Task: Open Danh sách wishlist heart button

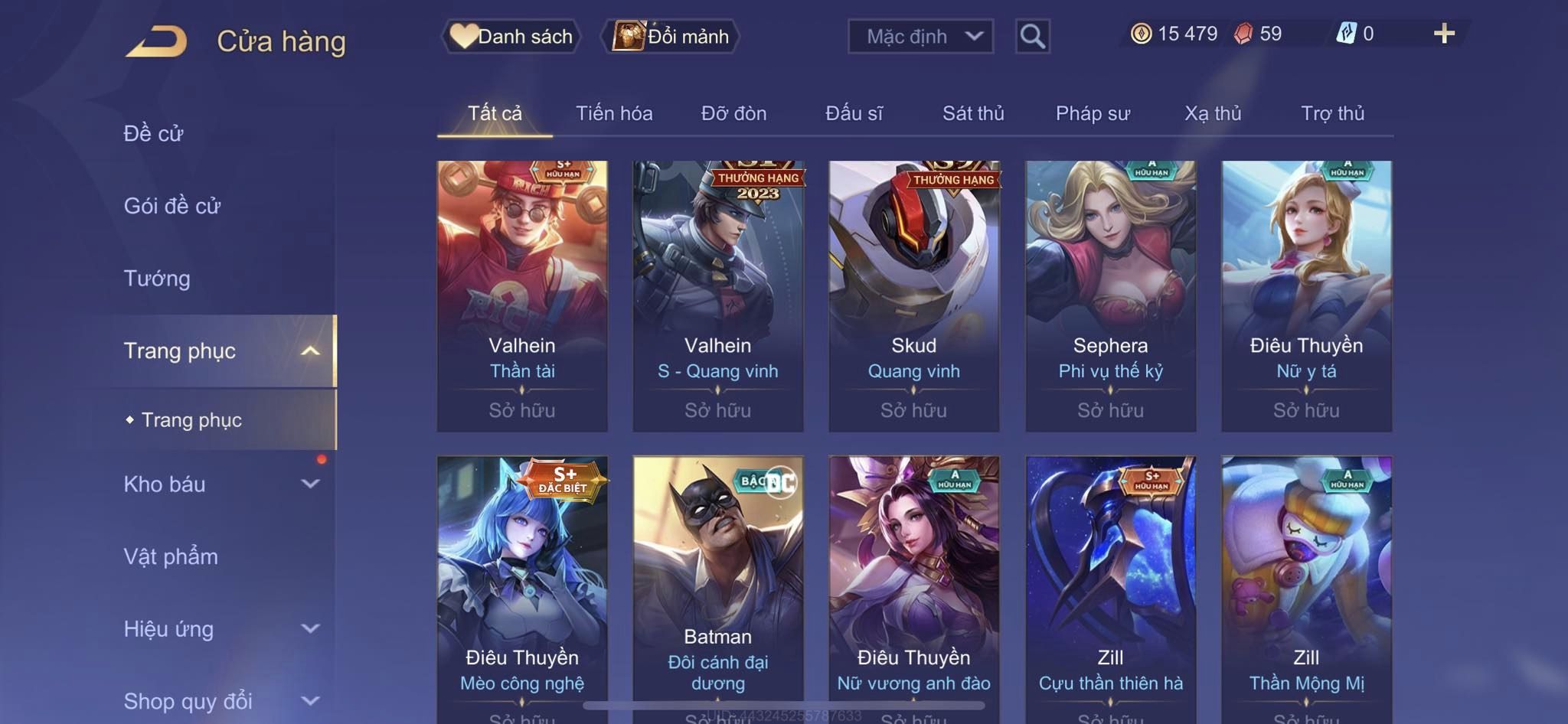Action: (511, 36)
